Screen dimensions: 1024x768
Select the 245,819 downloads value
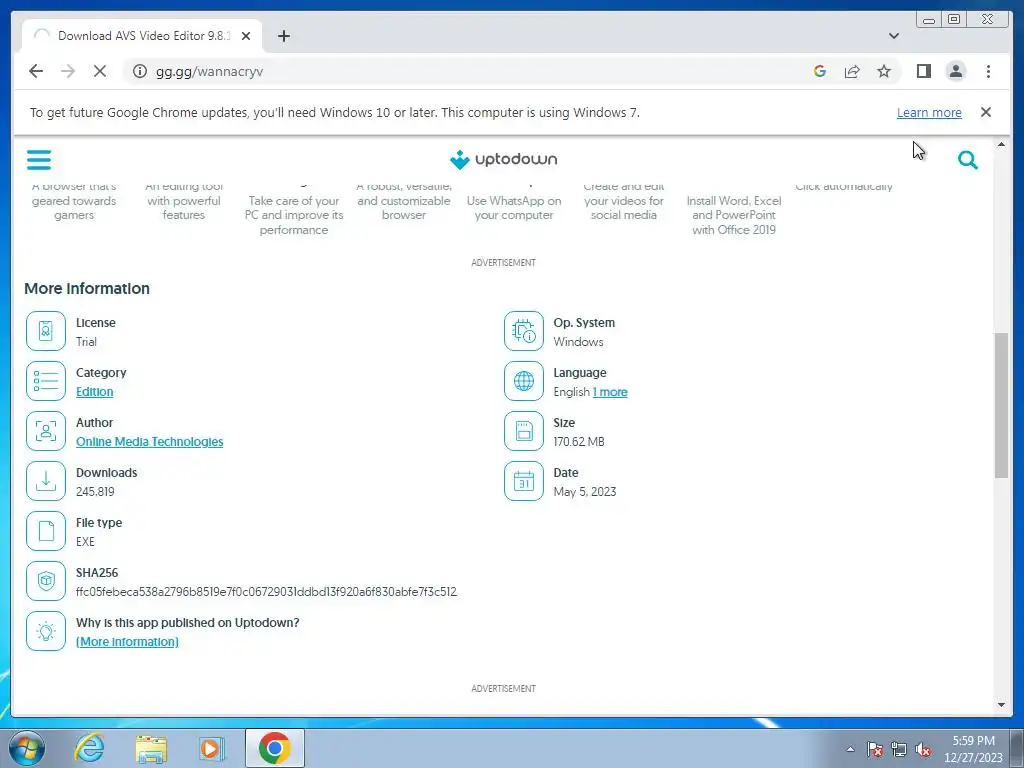95,492
